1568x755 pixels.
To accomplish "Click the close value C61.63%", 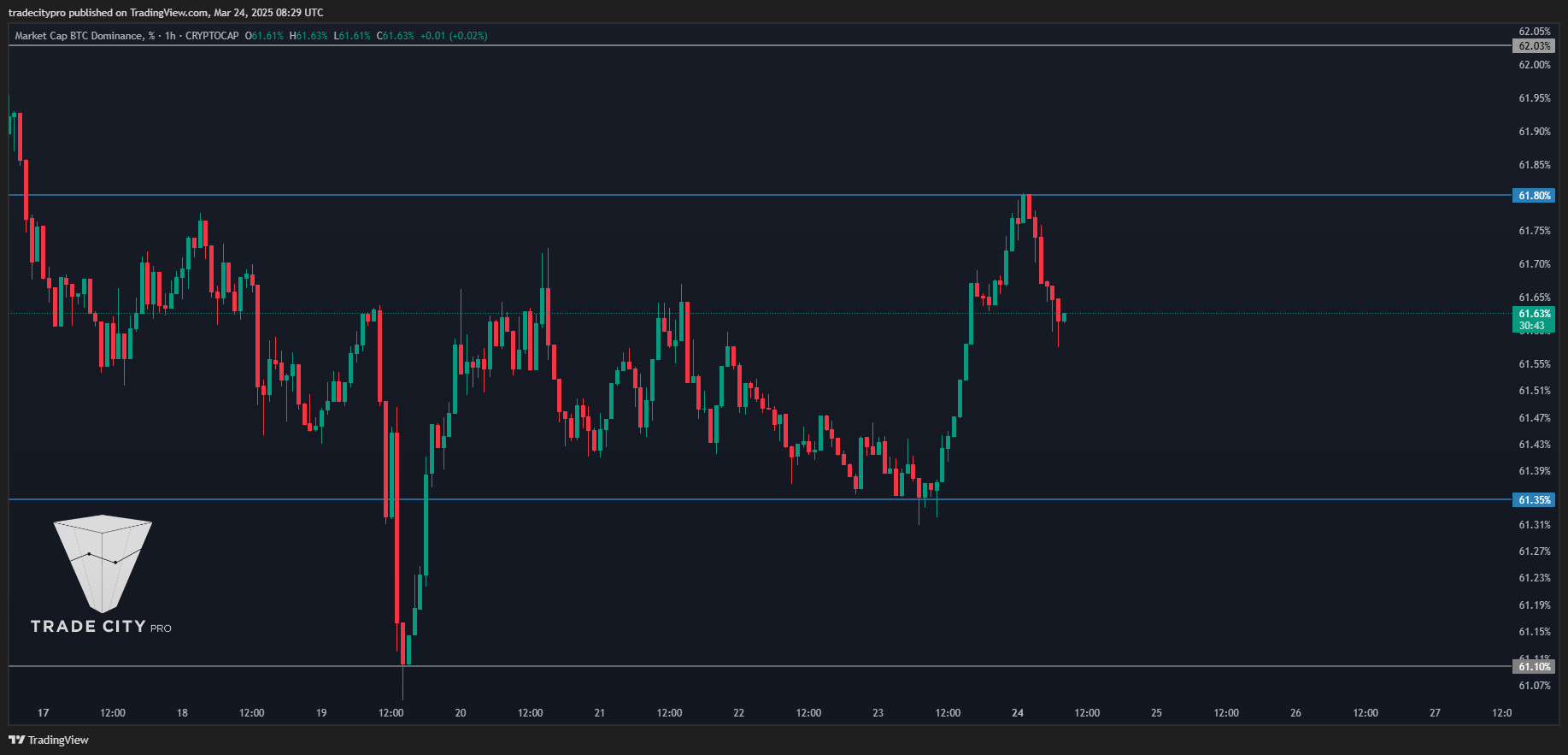I will (396, 36).
